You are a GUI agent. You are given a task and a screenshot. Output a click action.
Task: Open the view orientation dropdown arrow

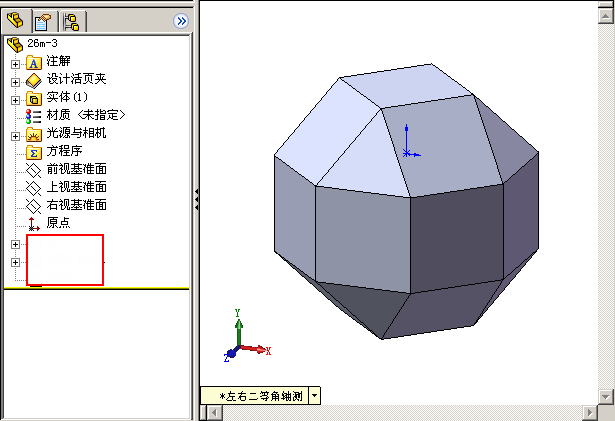[315, 396]
